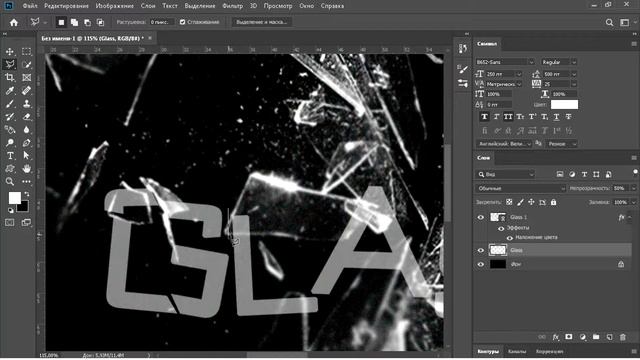
Task: Delete layer with trash icon
Action: point(622,337)
